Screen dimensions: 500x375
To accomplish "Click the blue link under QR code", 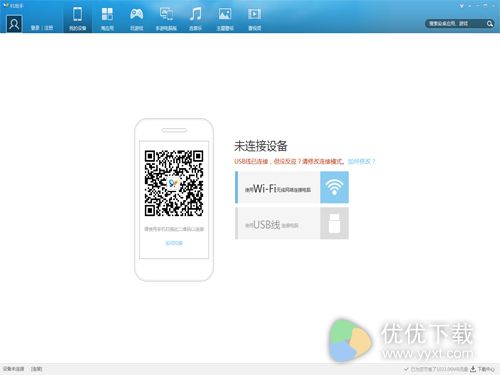I will pos(174,243).
